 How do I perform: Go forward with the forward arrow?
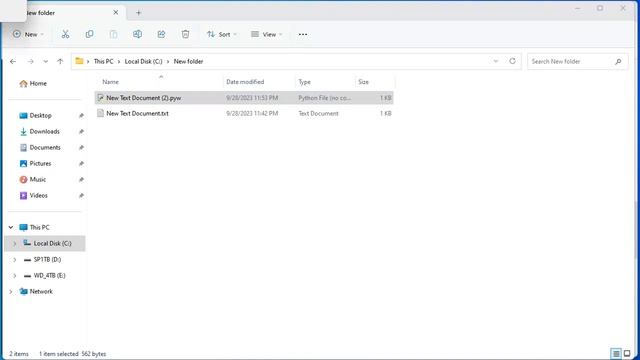[x=31, y=61]
